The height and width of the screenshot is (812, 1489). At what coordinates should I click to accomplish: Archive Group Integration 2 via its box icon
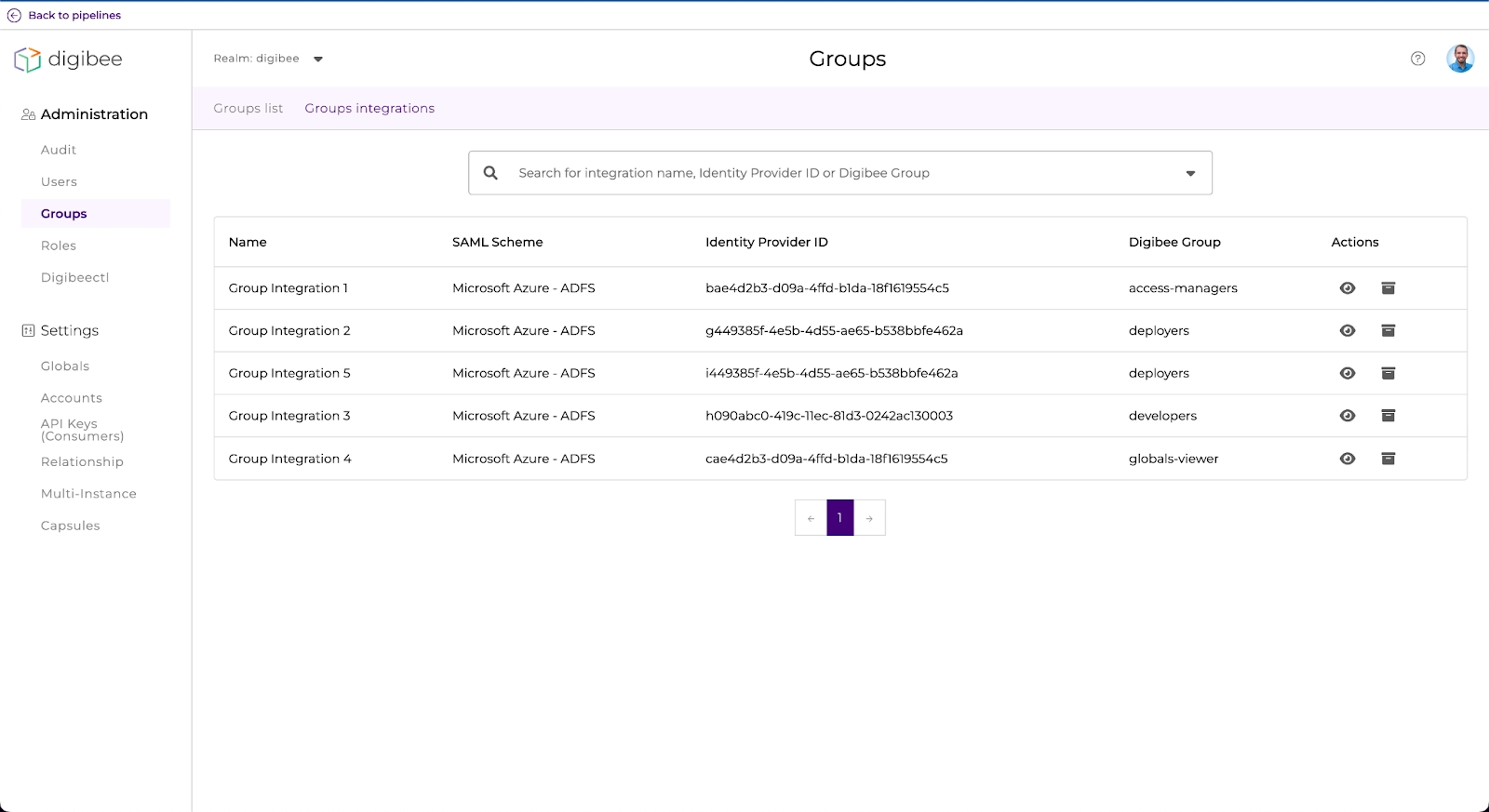[1388, 331]
